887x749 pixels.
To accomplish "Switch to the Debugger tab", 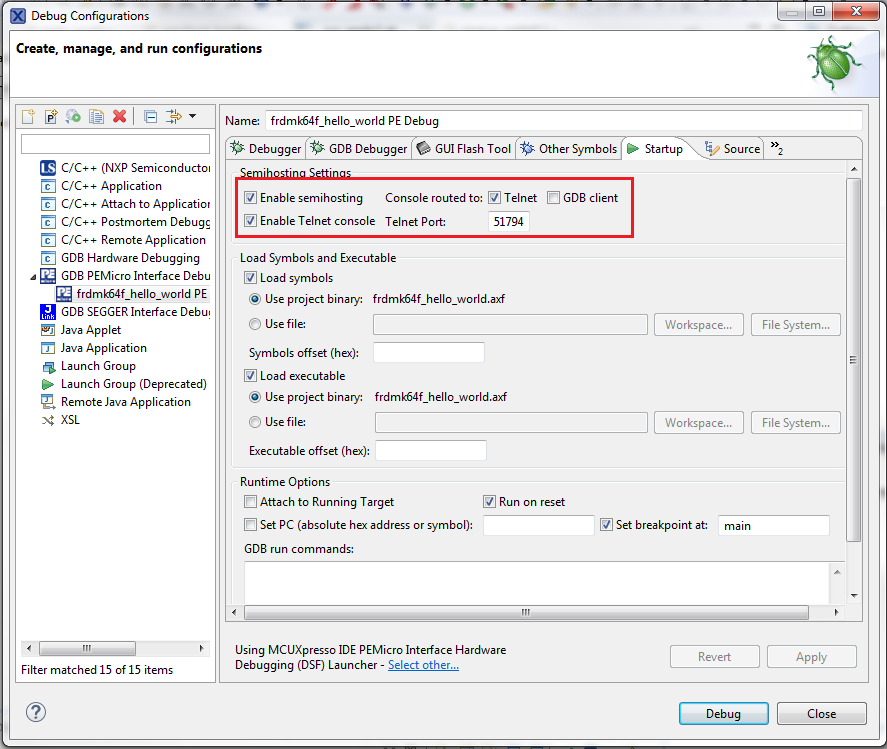I will coord(265,148).
